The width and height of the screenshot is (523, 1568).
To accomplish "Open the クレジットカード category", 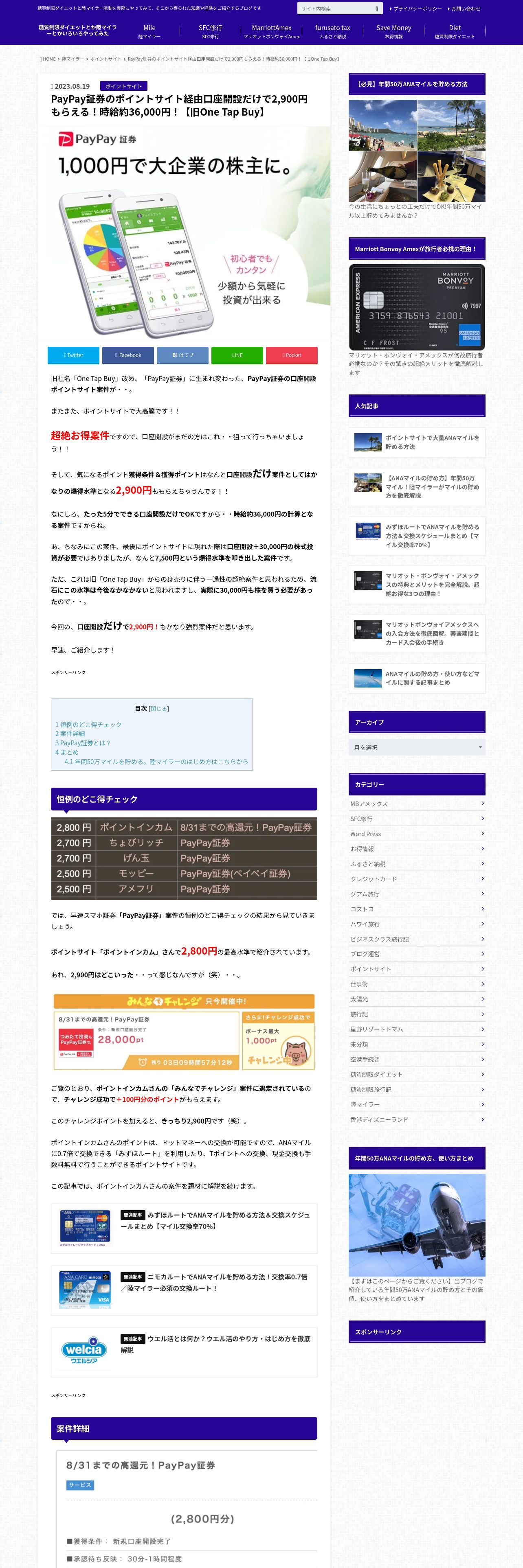I will tap(416, 879).
